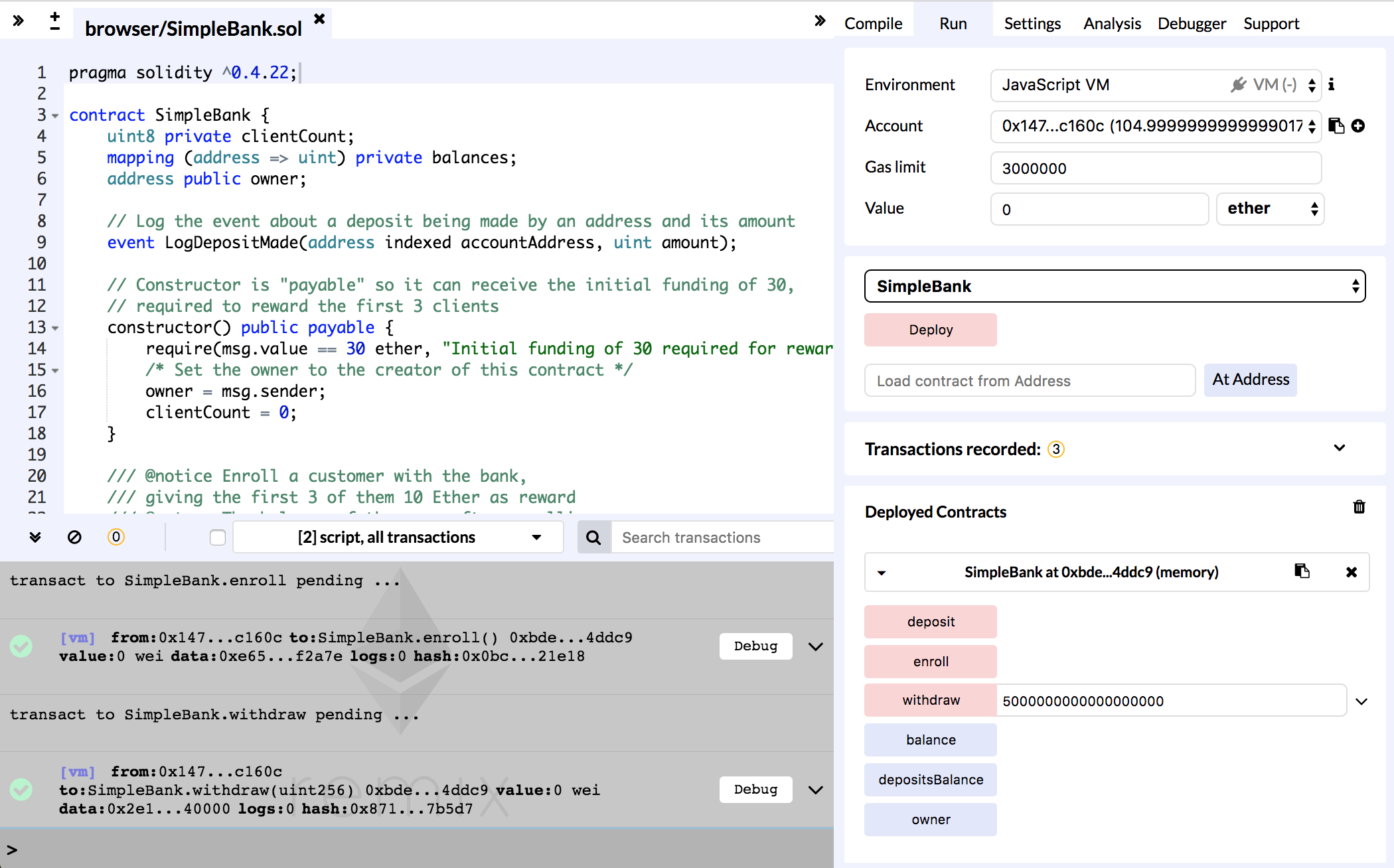This screenshot has height=868, width=1394.
Task: Click the transaction search magnifier icon
Action: [593, 538]
